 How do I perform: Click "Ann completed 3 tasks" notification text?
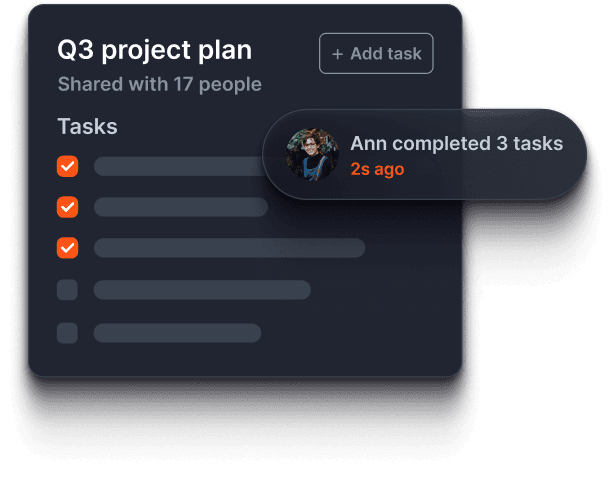tap(456, 144)
